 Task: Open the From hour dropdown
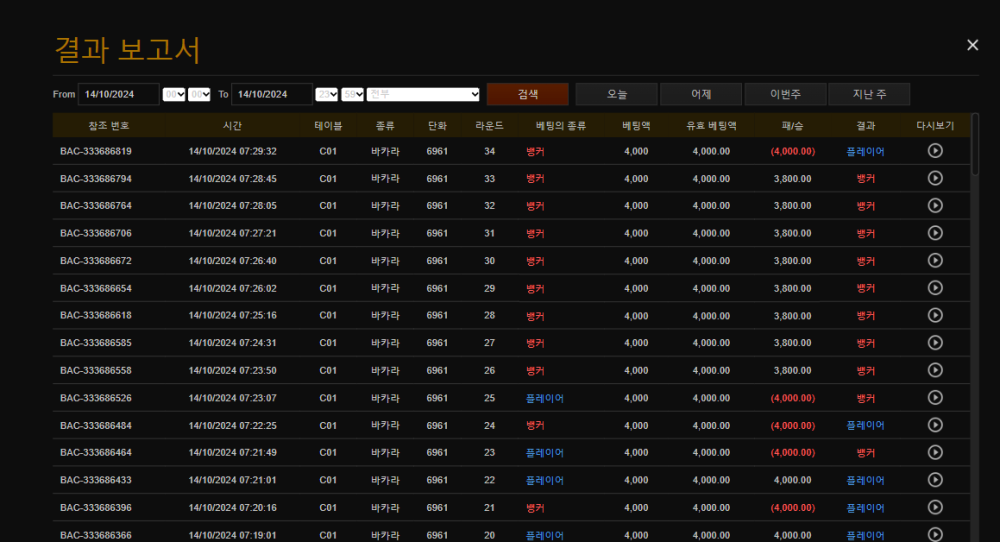[174, 94]
